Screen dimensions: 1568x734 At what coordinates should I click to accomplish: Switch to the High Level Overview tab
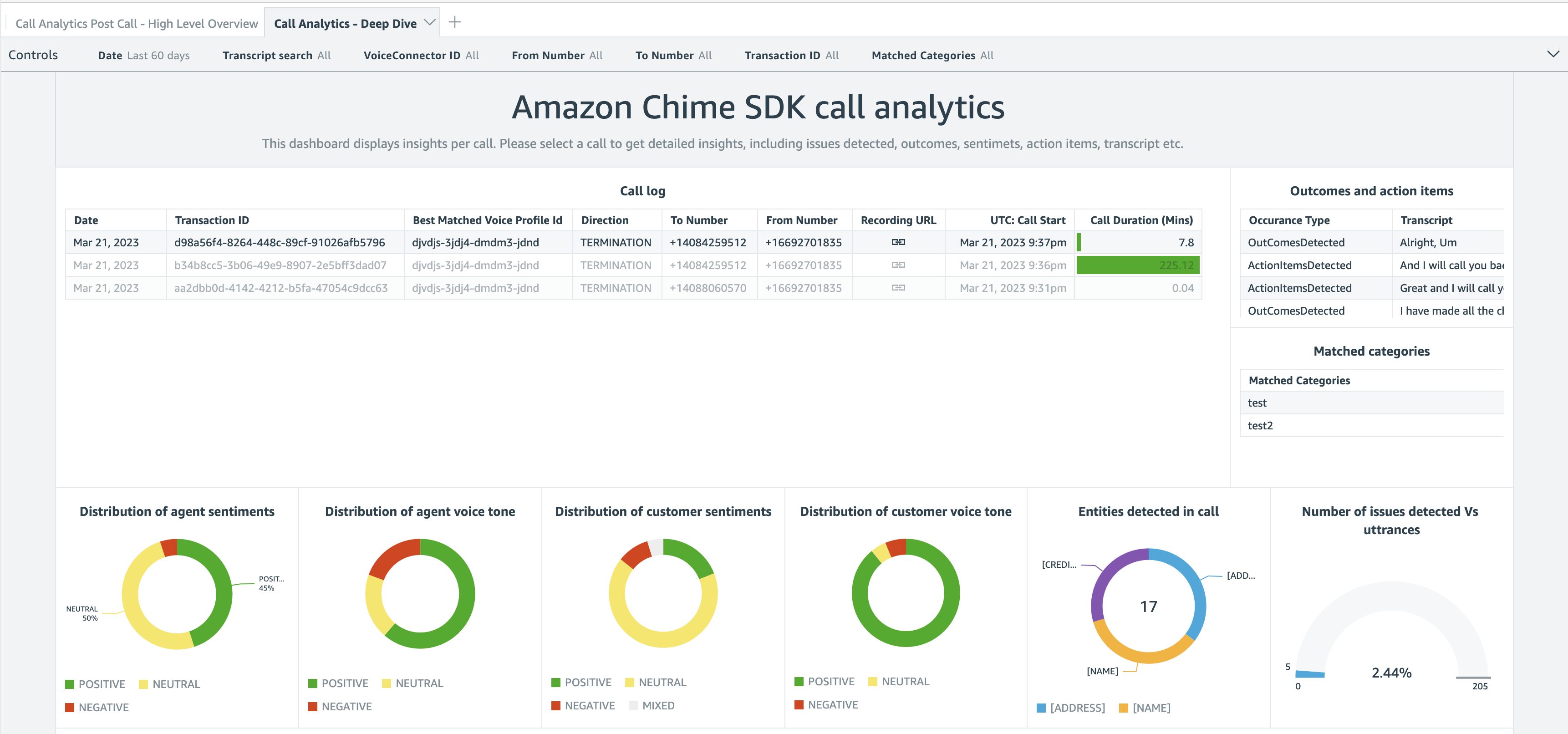pos(137,23)
